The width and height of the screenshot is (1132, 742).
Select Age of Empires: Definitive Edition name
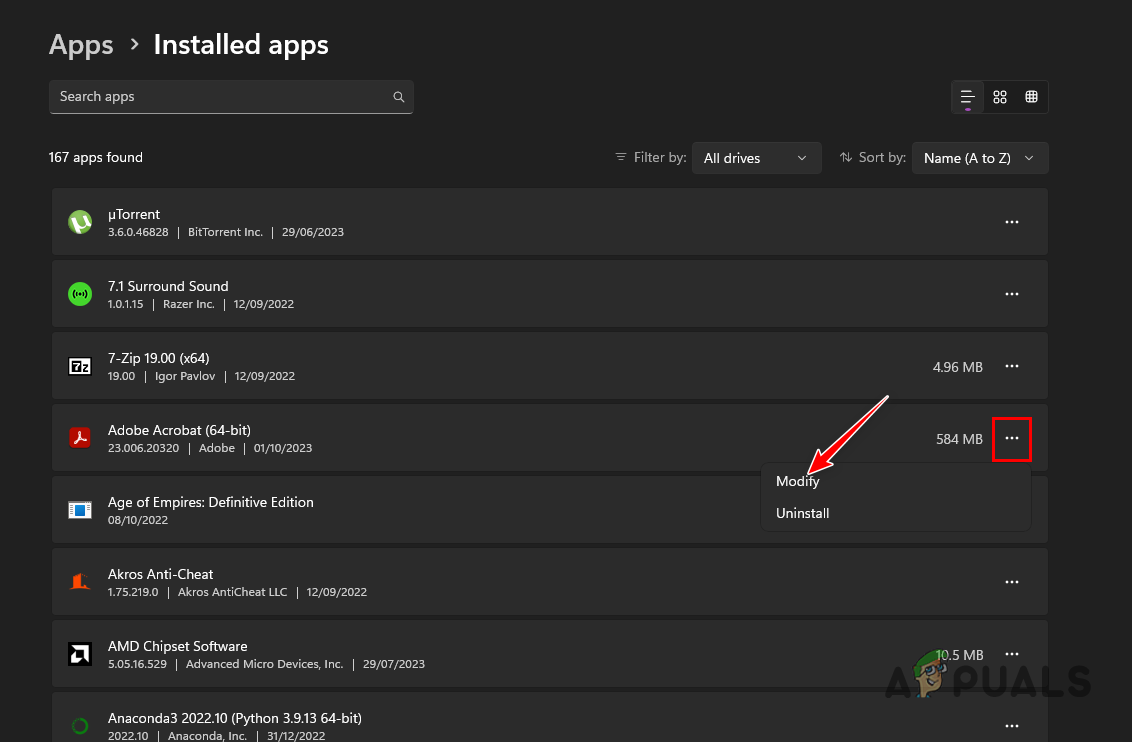tap(211, 502)
